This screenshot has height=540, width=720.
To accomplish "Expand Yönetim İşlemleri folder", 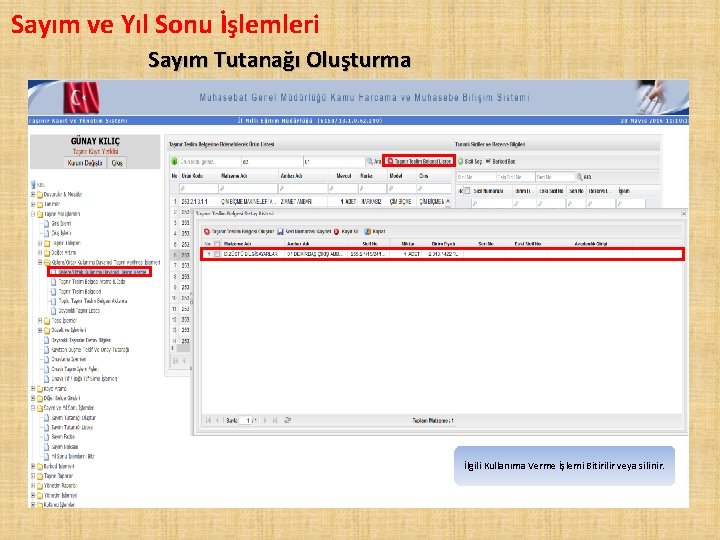I will 33,495.
